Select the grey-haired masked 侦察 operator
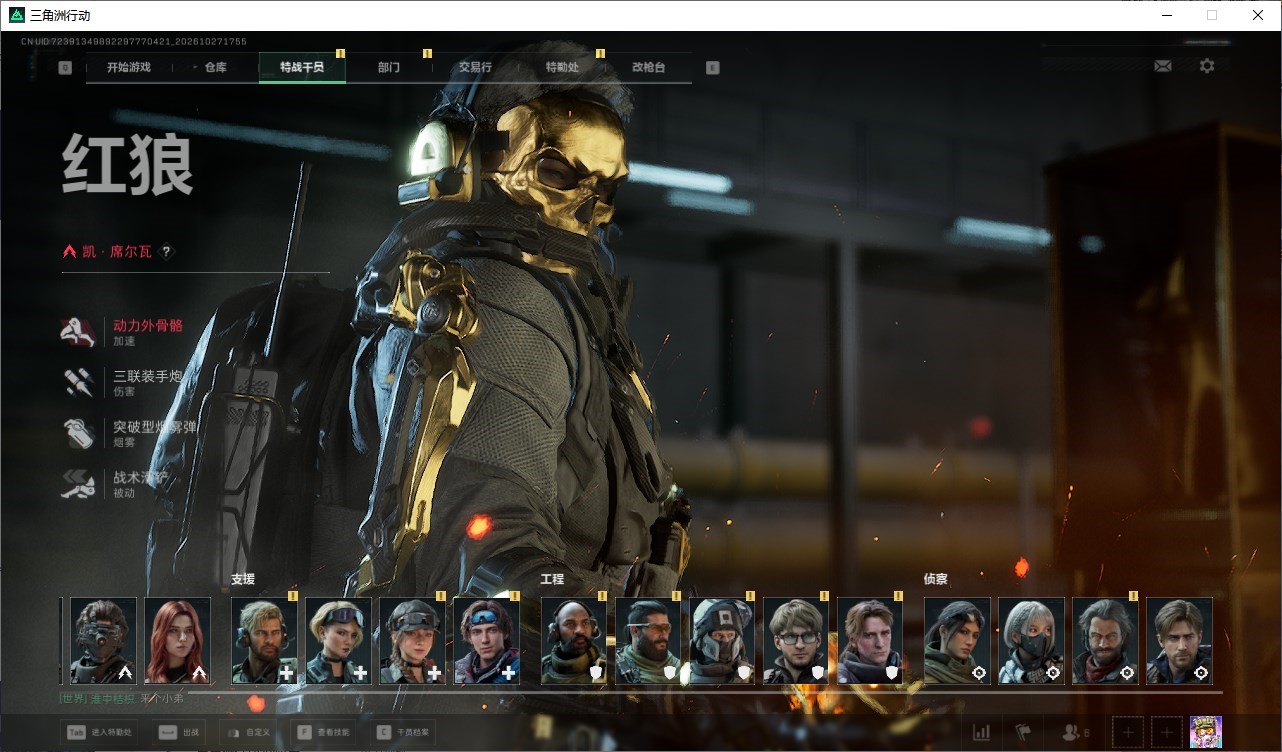Screen dimensions: 1282x752 point(1032,641)
